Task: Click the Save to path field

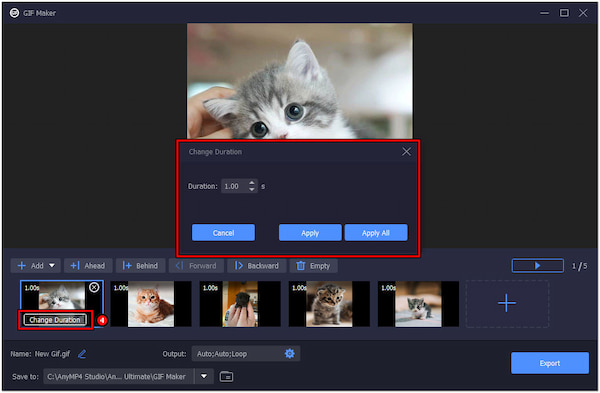Action: (x=119, y=377)
